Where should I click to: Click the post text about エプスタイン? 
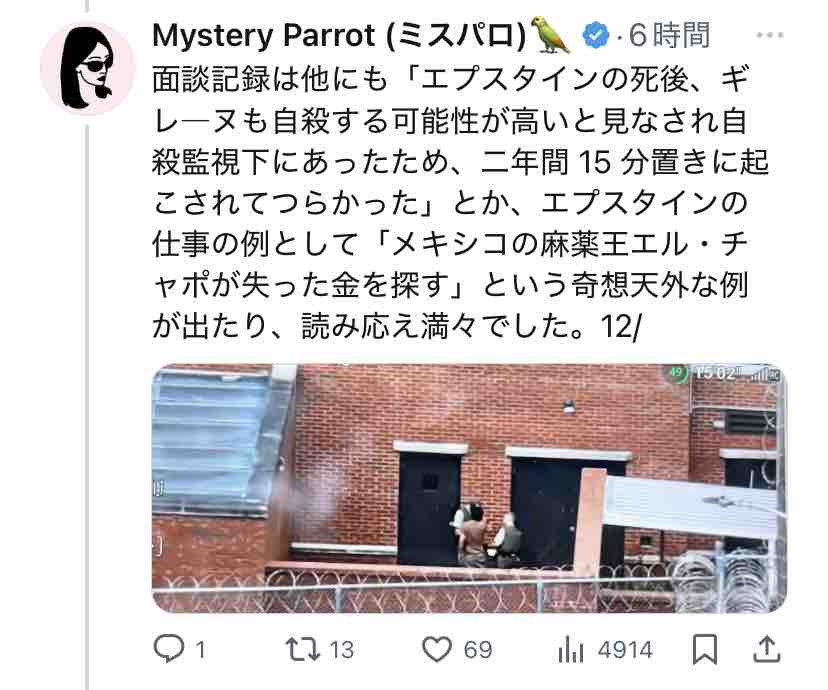coord(459,203)
